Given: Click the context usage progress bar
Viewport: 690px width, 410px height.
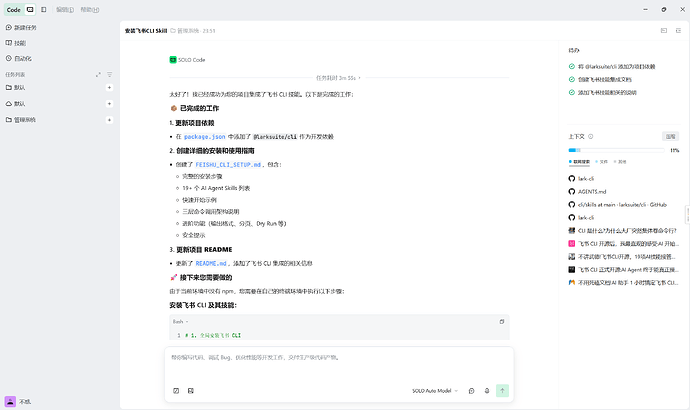Looking at the screenshot, I should point(616,150).
